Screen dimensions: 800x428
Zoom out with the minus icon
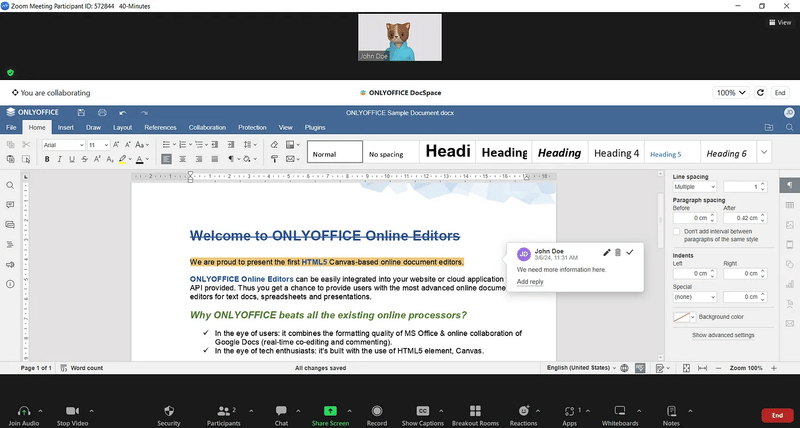pos(718,368)
